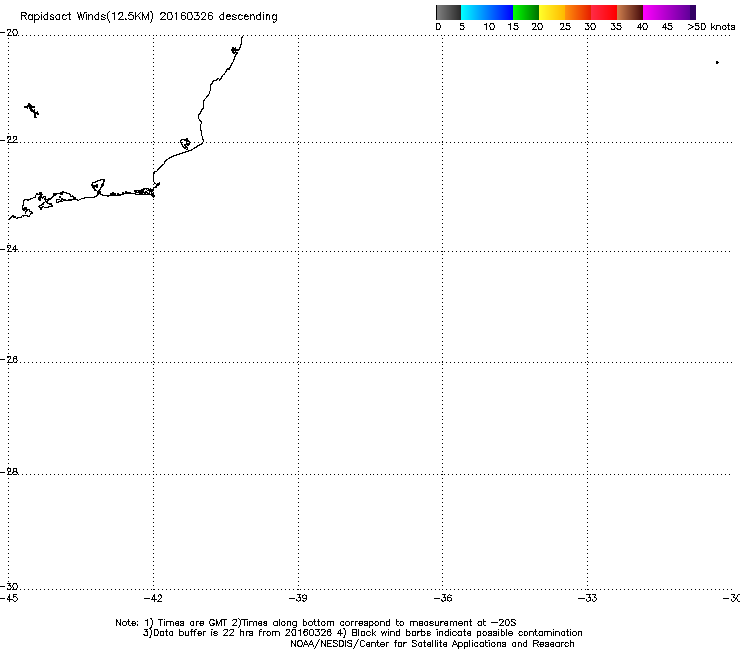The height and width of the screenshot is (650, 740).
Task: Click the note line 'Times are GMT'
Action: pyautogui.click(x=193, y=623)
